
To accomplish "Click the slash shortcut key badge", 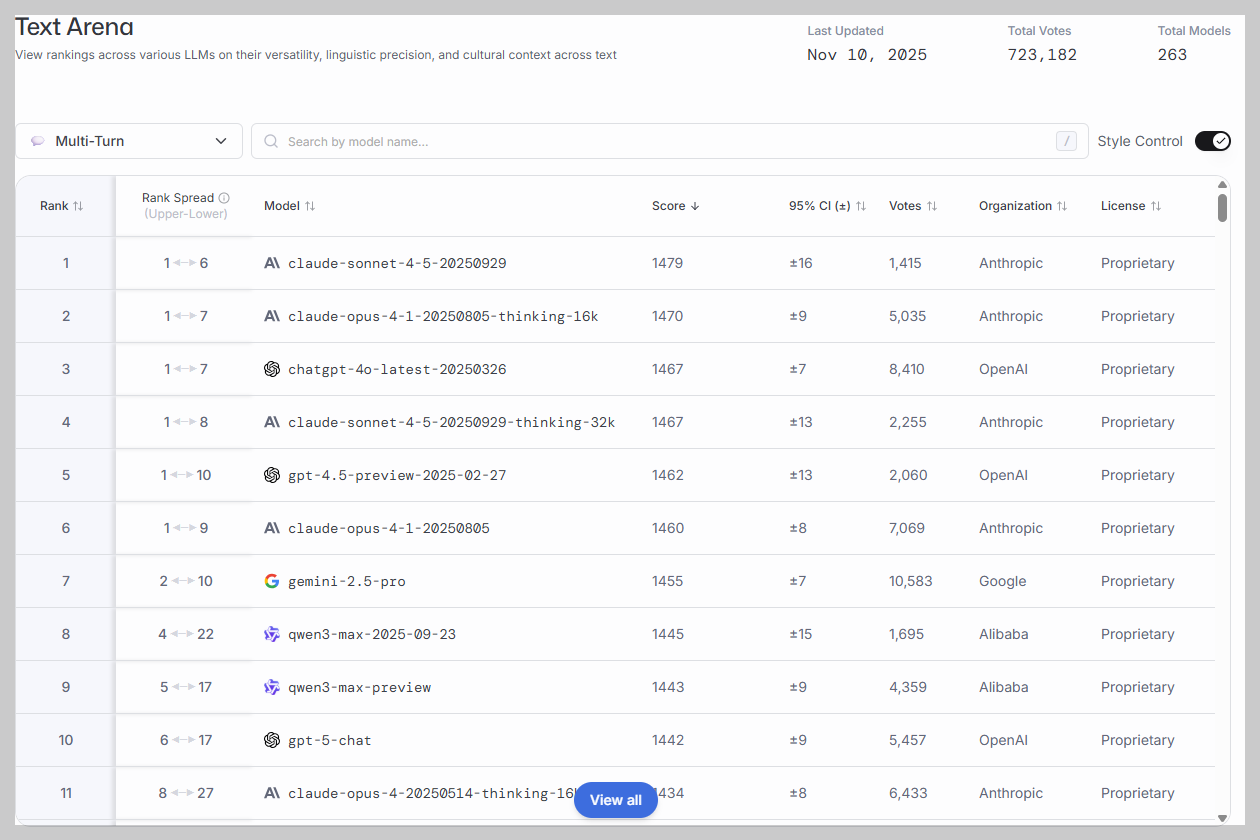I will (x=1066, y=141).
